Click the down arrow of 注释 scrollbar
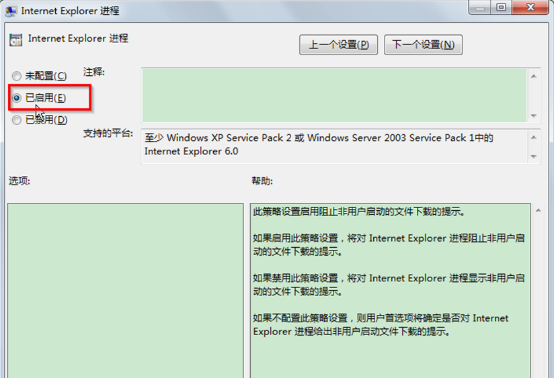 (534, 116)
